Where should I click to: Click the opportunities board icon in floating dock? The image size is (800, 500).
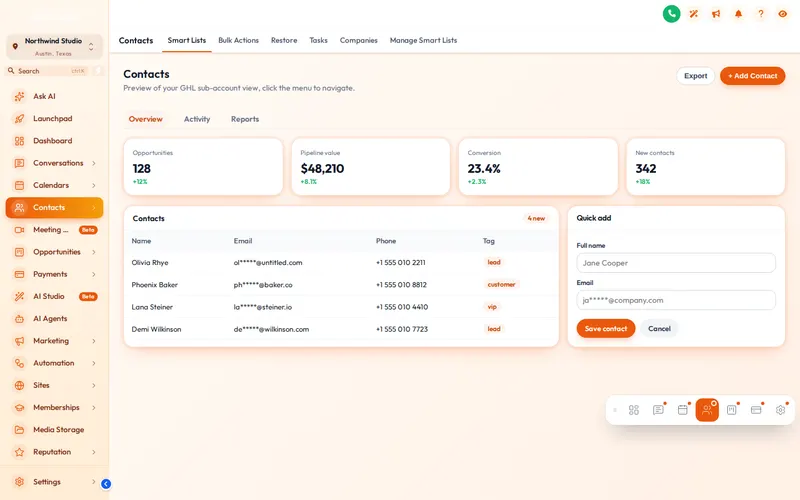click(x=732, y=410)
